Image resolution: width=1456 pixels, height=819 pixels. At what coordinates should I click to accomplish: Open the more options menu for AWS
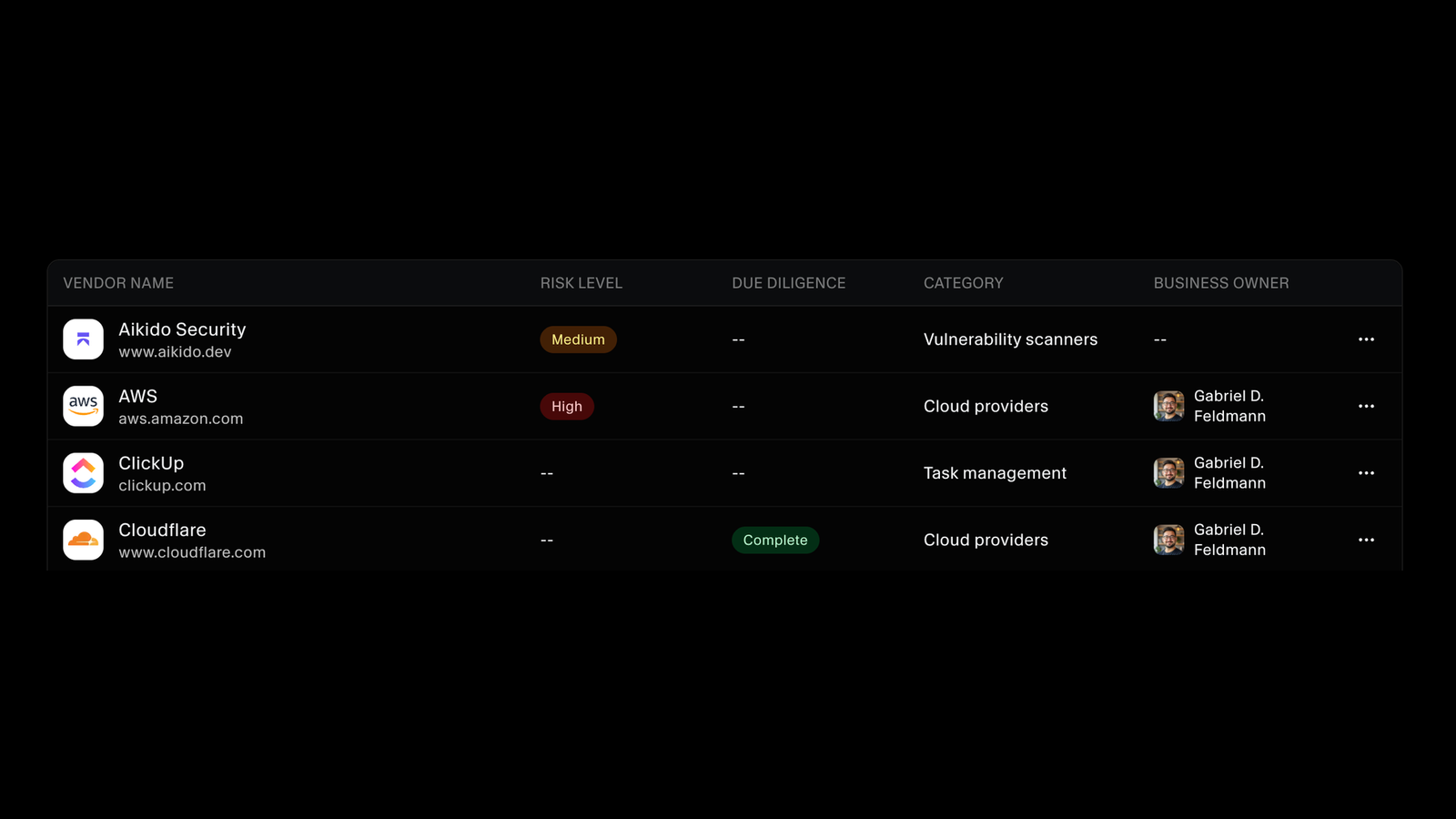[1366, 406]
